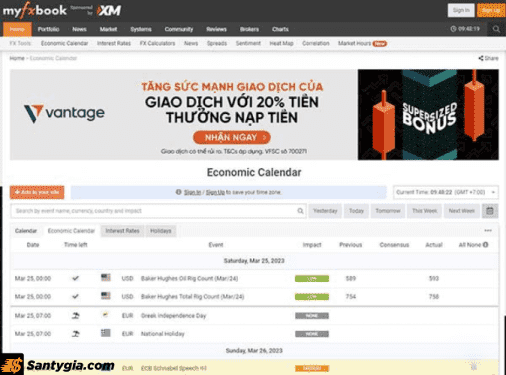506x375 pixels.
Task: Open the calendar date picker icon
Action: click(x=490, y=211)
